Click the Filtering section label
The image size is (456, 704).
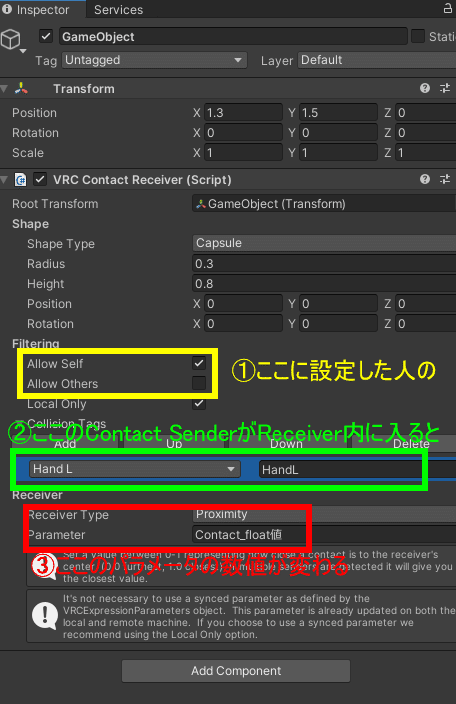click(x=35, y=343)
